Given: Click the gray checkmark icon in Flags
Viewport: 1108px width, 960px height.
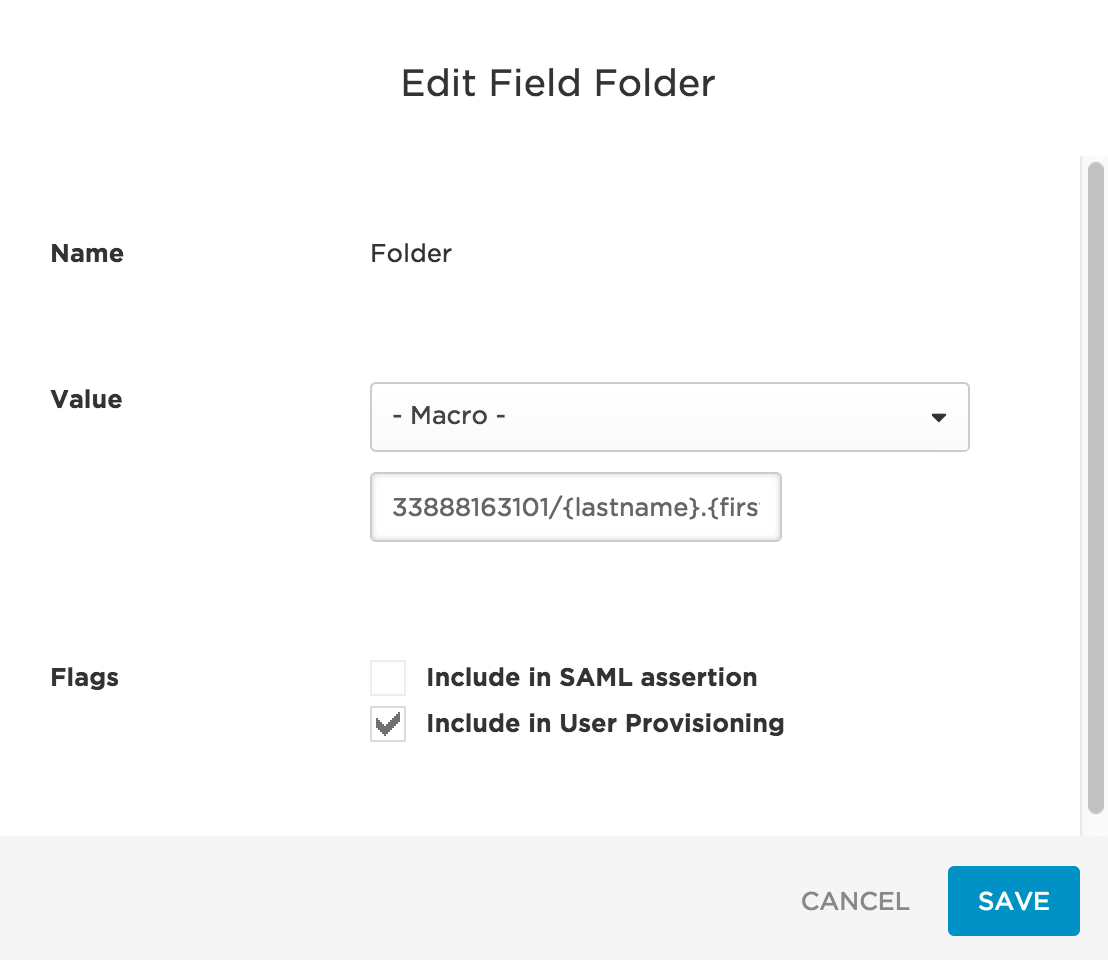Looking at the screenshot, I should click(x=388, y=724).
